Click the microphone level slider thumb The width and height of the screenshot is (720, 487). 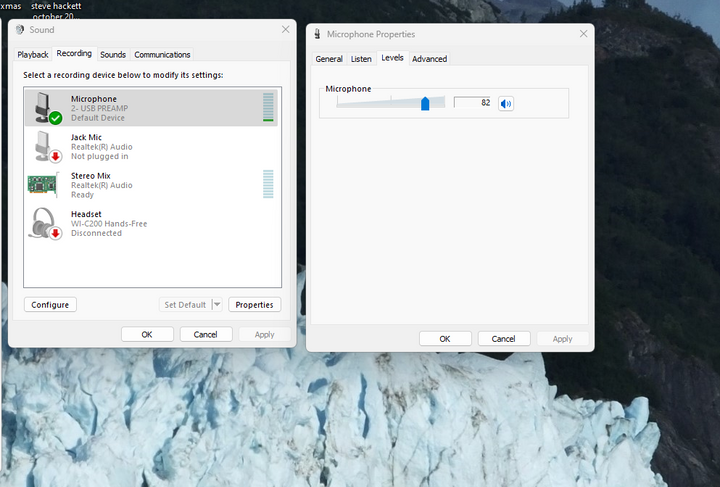[425, 103]
